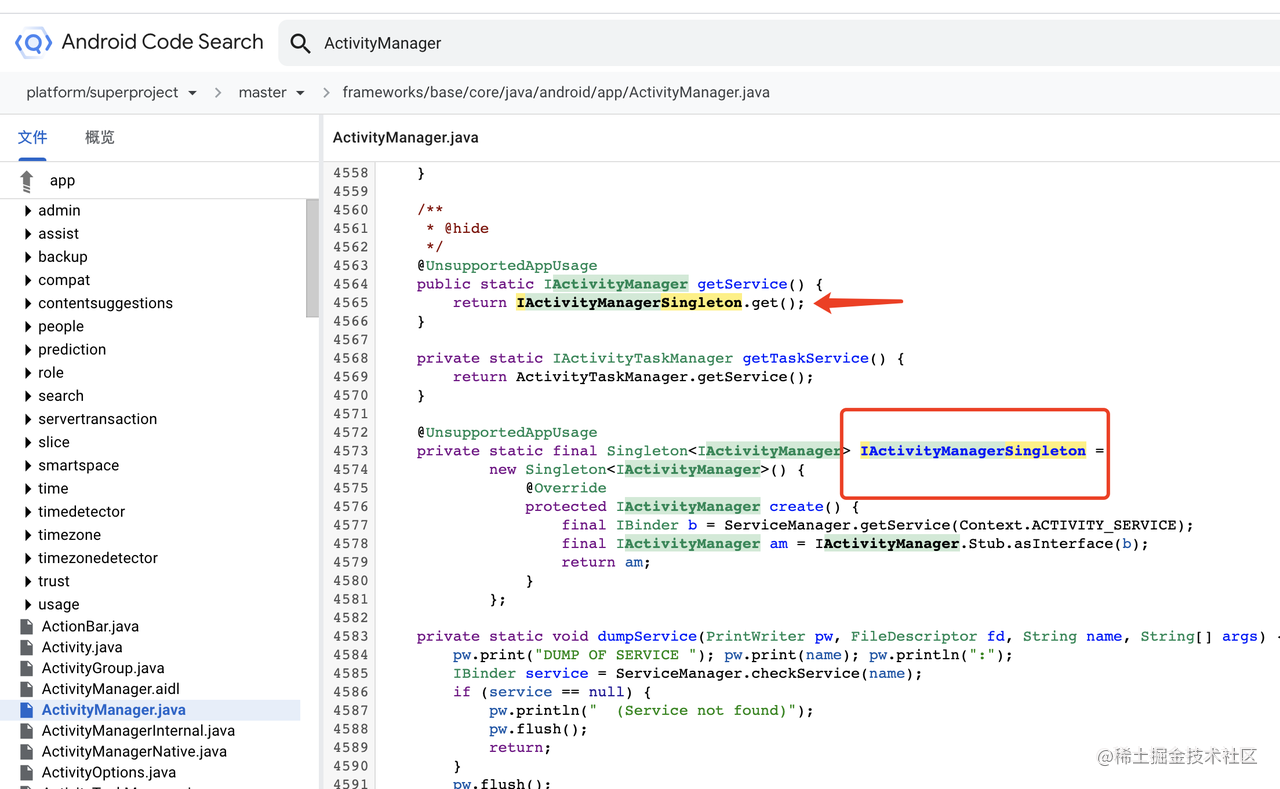Click the frameworks/base/core/java/android/app/ActivityManager.java breadcrumb path
The width and height of the screenshot is (1280, 789).
point(556,92)
